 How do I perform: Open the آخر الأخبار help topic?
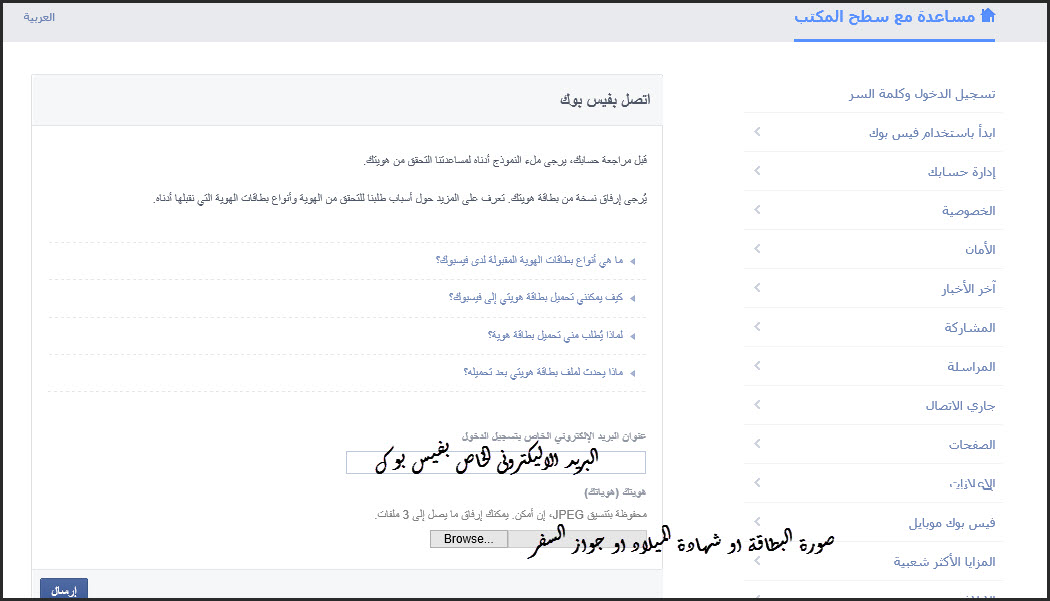coord(968,288)
